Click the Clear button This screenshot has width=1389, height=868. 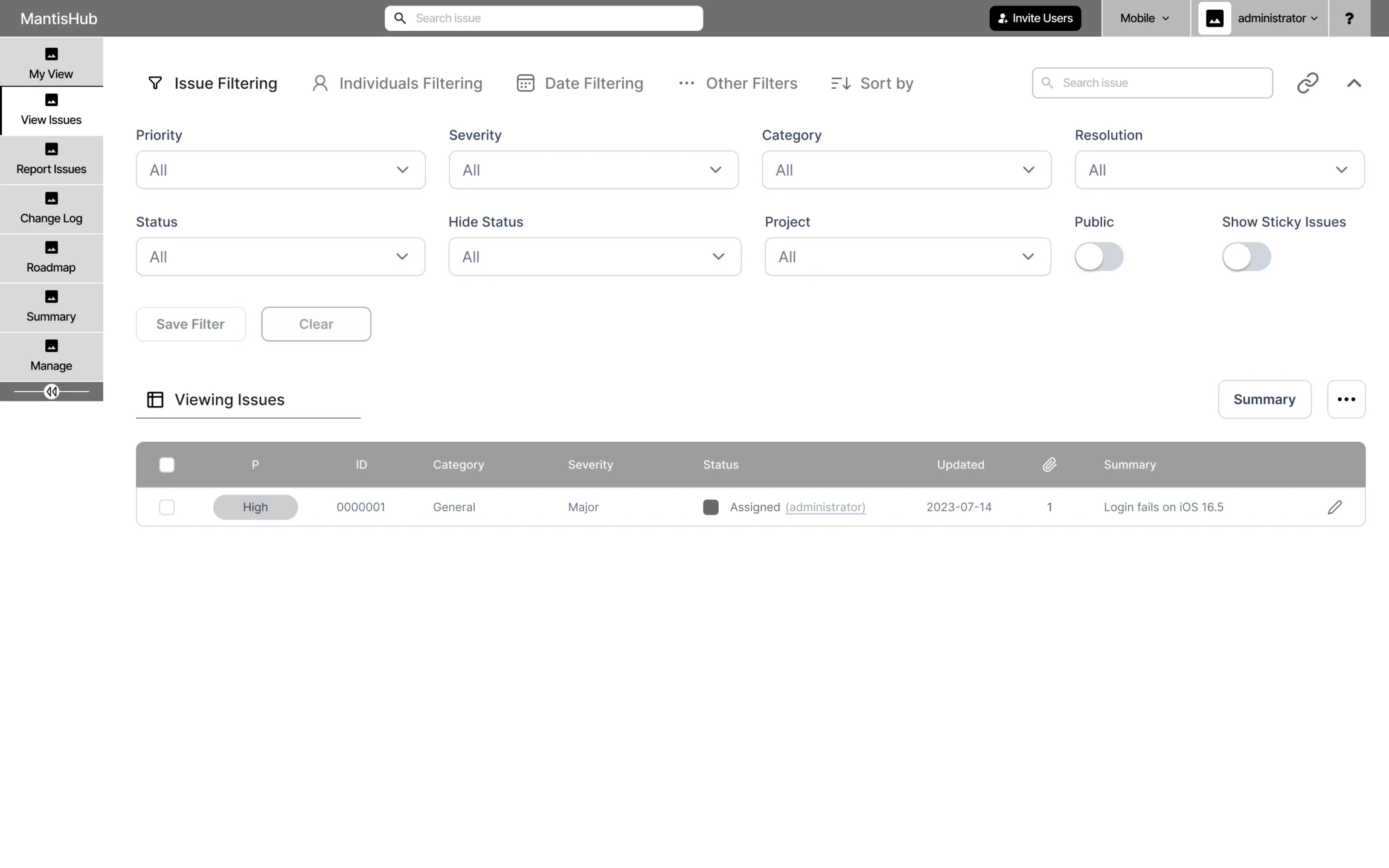[x=316, y=324]
